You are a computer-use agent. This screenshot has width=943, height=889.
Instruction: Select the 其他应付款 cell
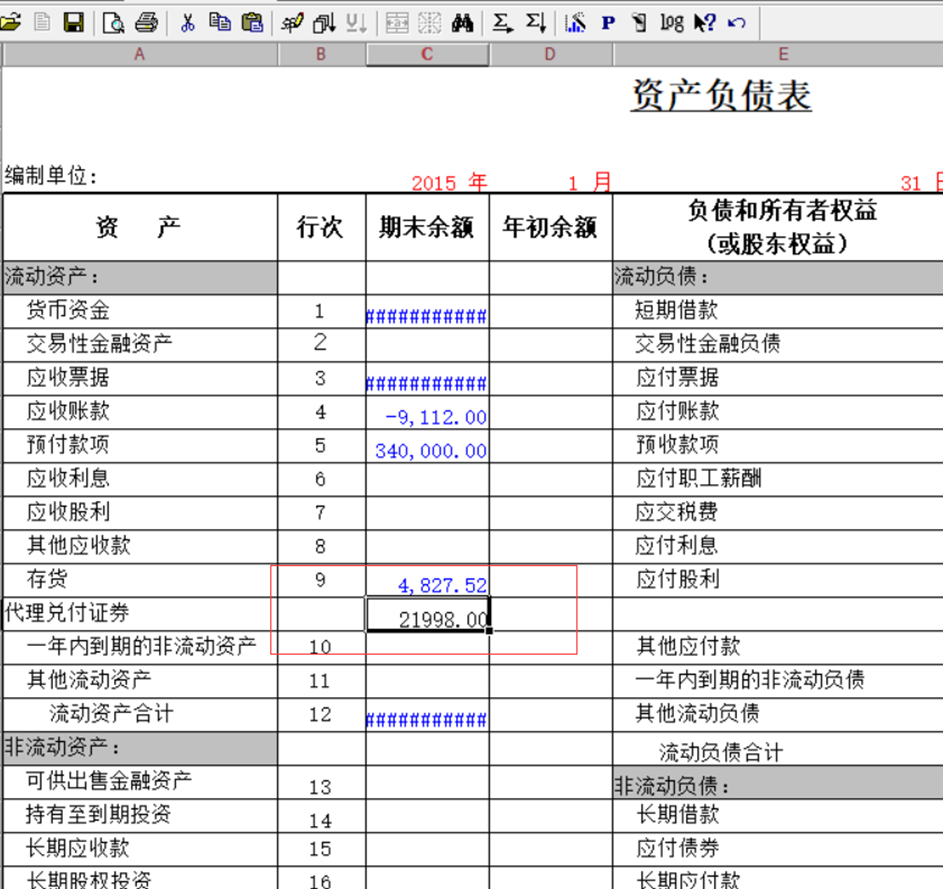click(x=778, y=648)
